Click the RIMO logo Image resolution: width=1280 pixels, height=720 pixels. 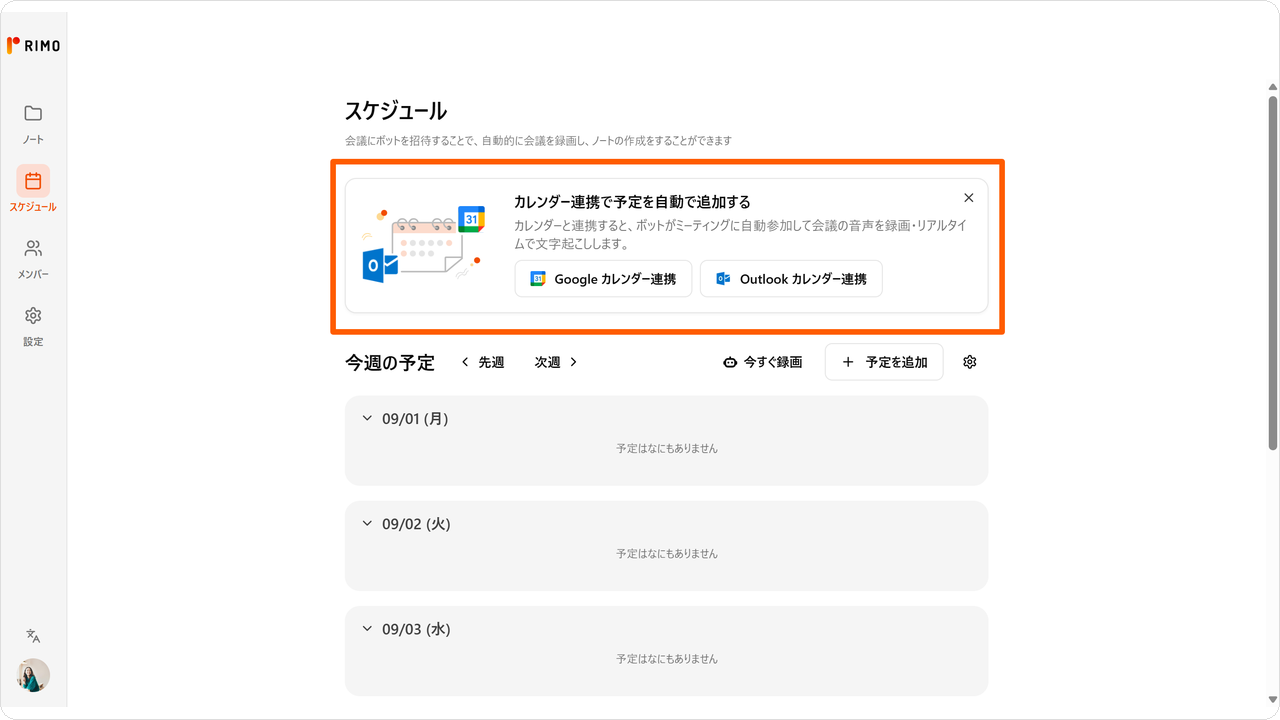click(x=33, y=45)
